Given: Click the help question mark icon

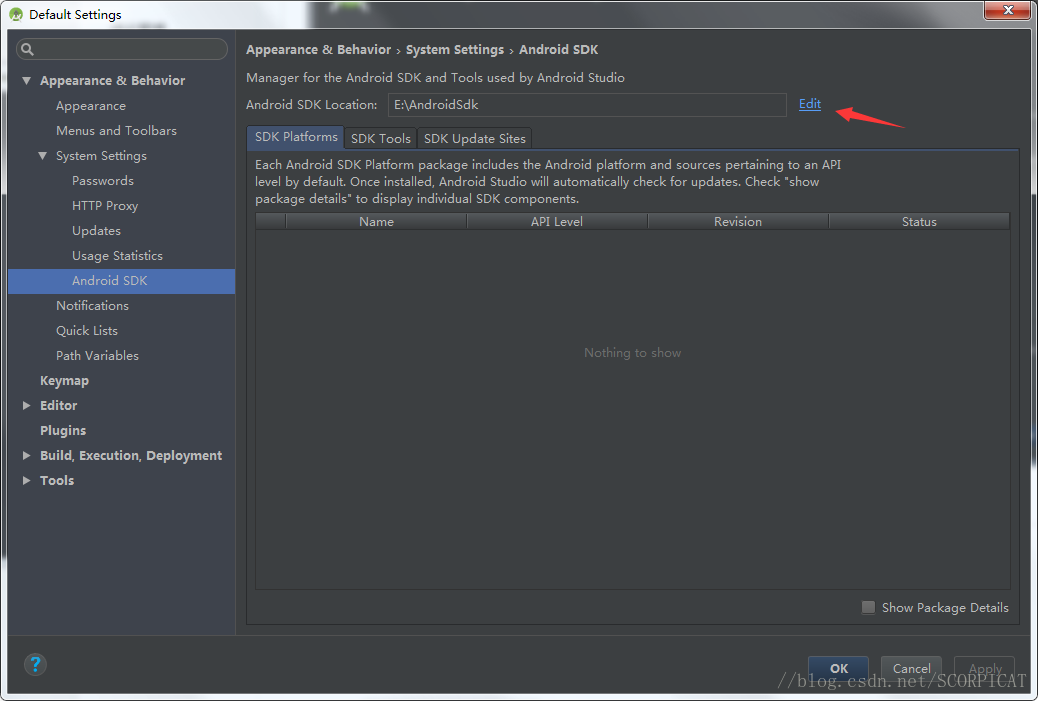Looking at the screenshot, I should pyautogui.click(x=35, y=664).
